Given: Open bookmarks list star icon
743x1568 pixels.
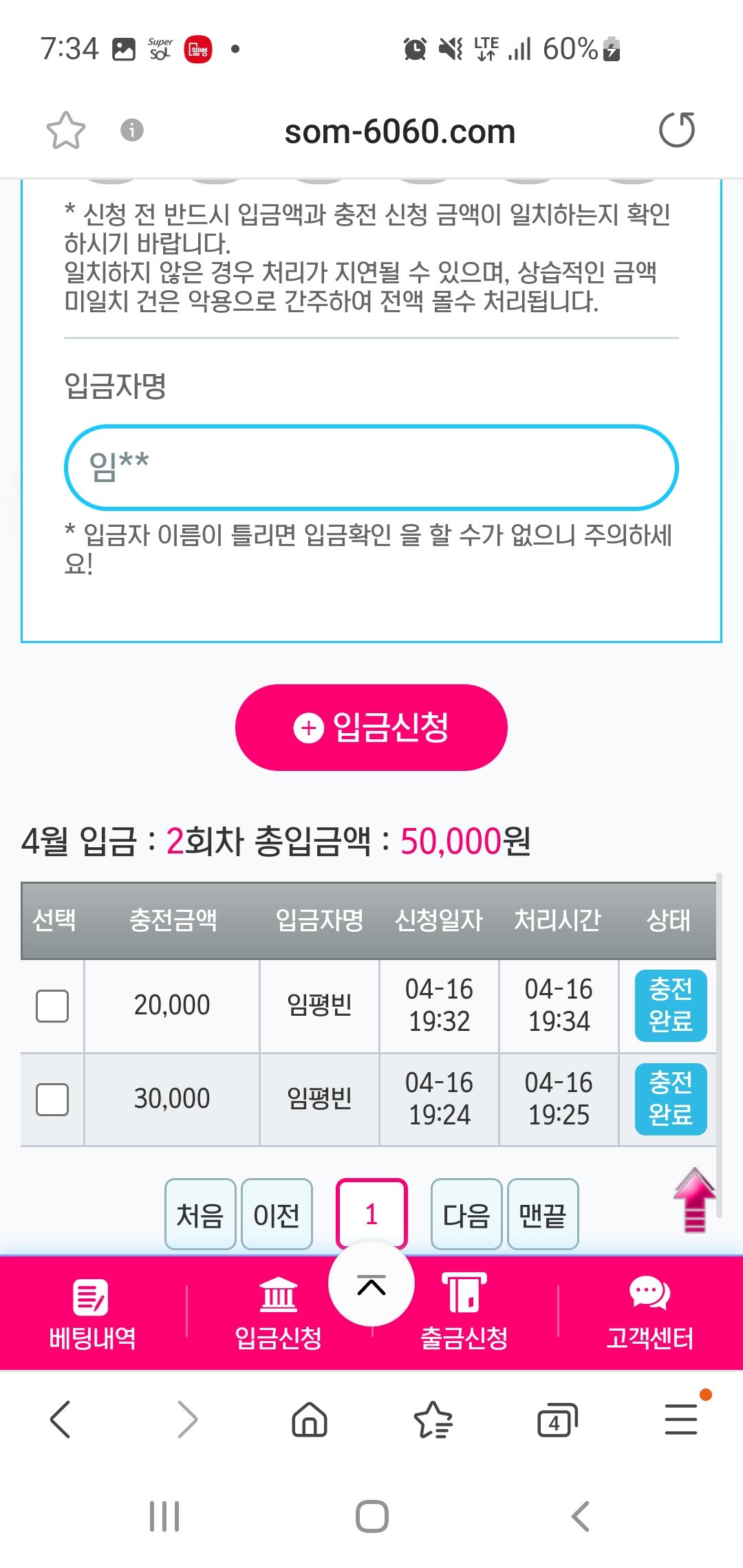Looking at the screenshot, I should pyautogui.click(x=433, y=1420).
